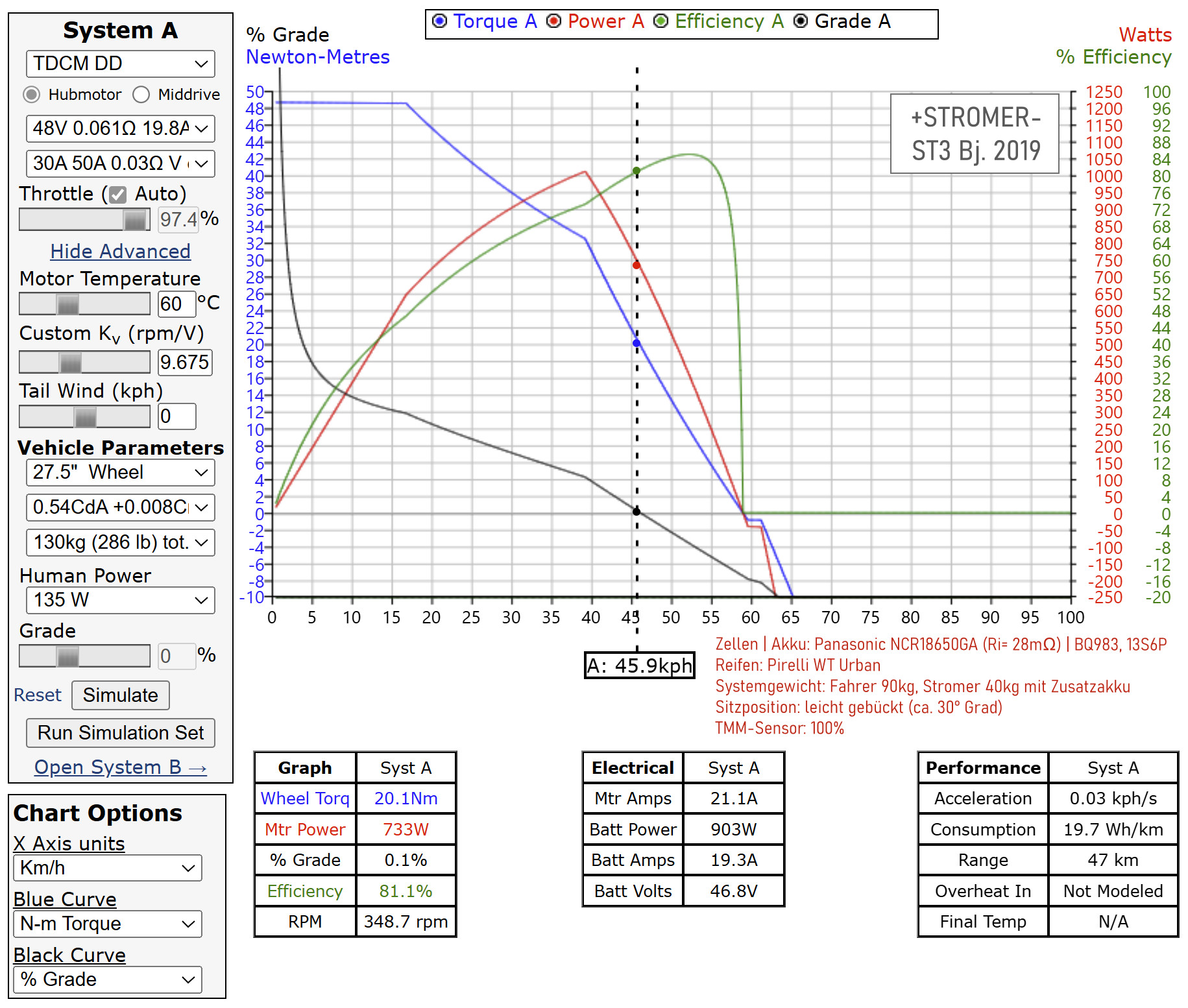Image resolution: width=1188 pixels, height=1008 pixels.
Task: Open the 27.5" Wheel size dropdown
Action: point(121,472)
